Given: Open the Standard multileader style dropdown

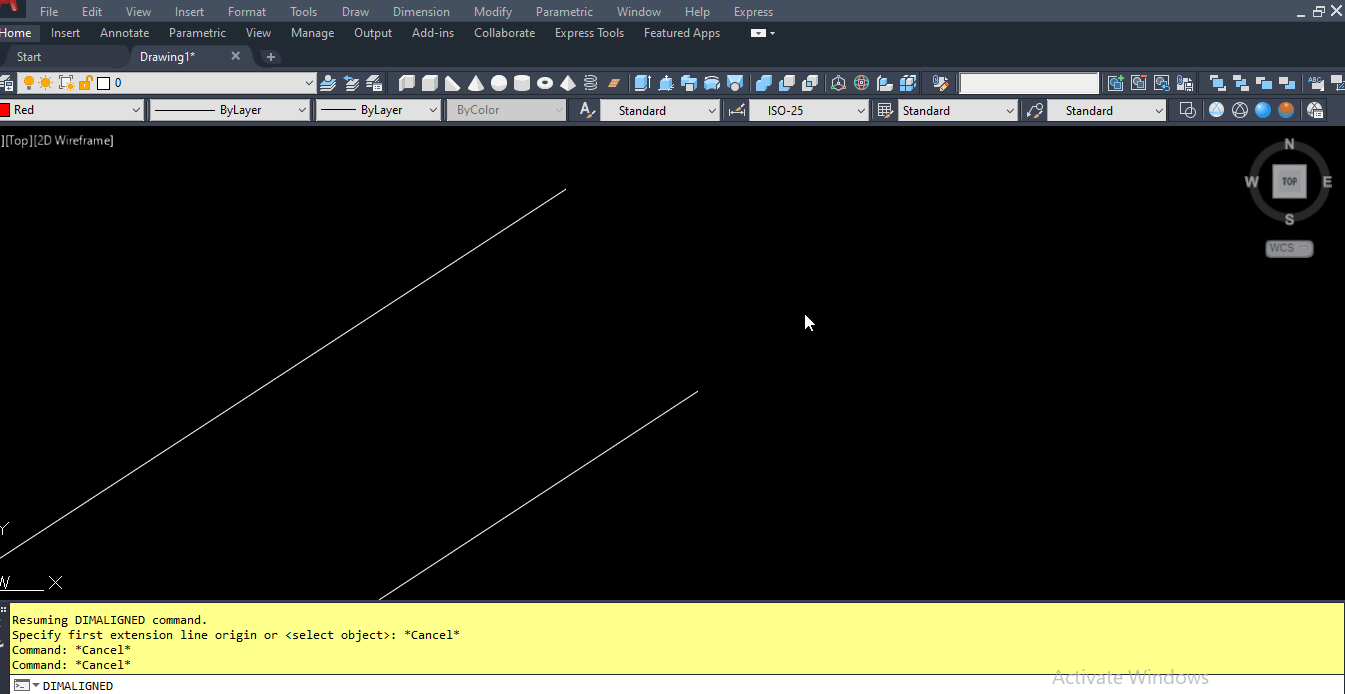Looking at the screenshot, I should [x=1107, y=110].
